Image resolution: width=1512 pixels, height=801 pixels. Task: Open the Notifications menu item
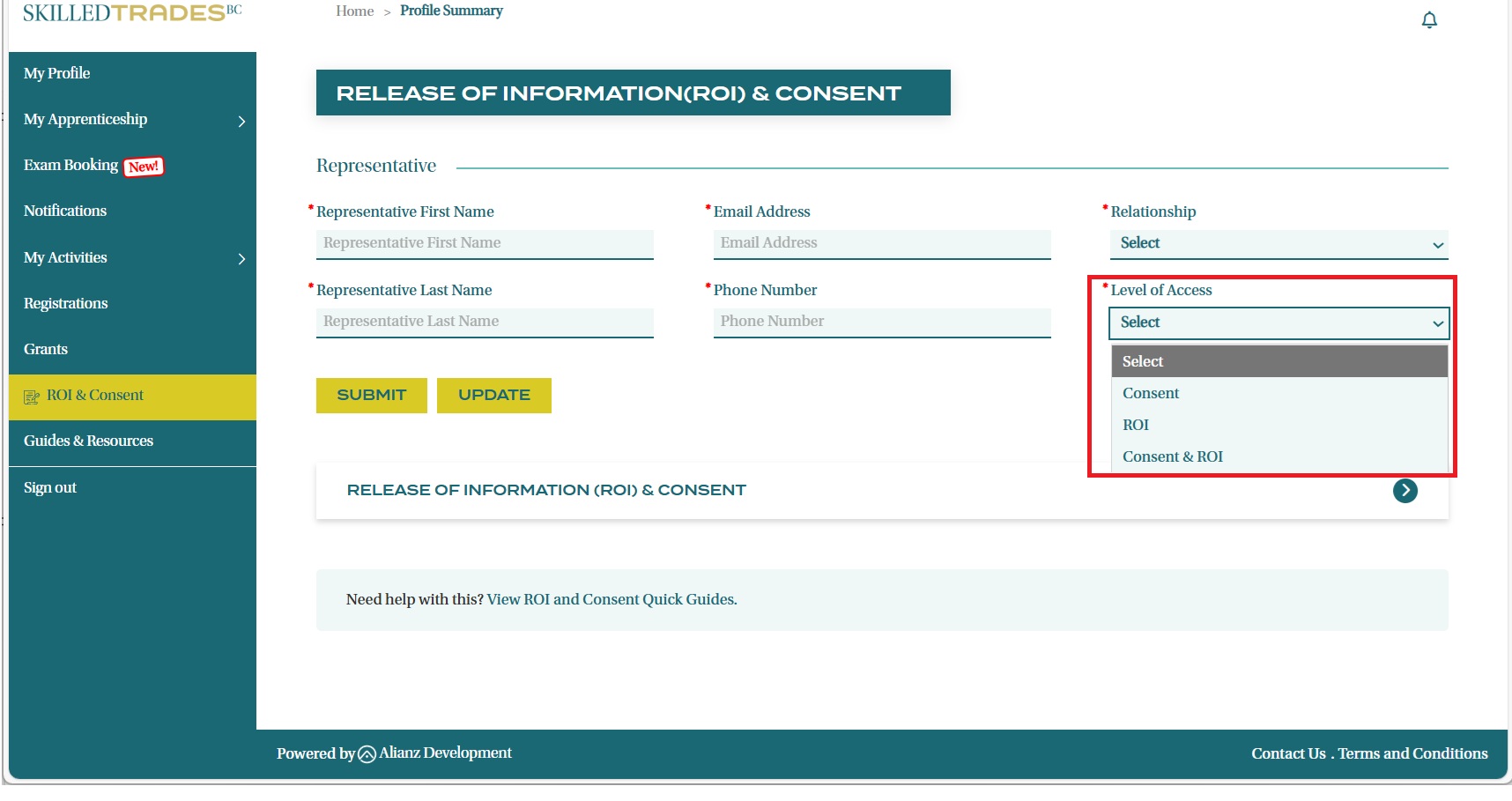(65, 211)
